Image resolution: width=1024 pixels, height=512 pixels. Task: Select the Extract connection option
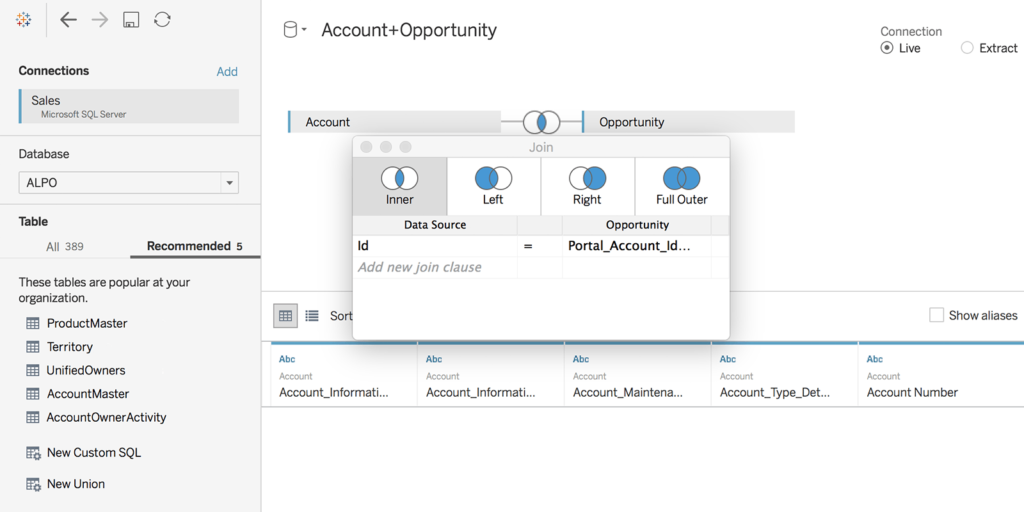[x=967, y=48]
